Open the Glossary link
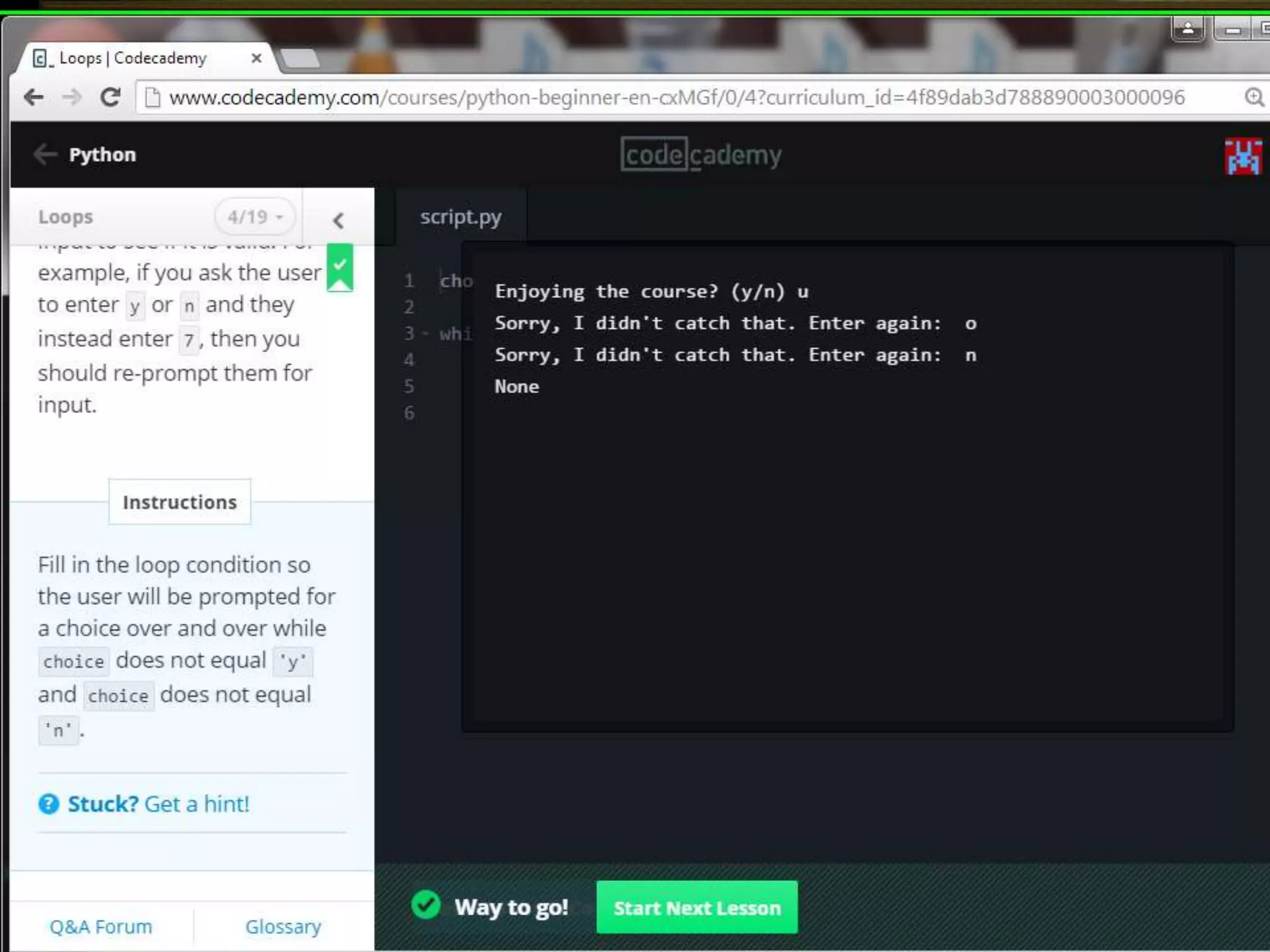This screenshot has height=952, width=1270. click(283, 927)
